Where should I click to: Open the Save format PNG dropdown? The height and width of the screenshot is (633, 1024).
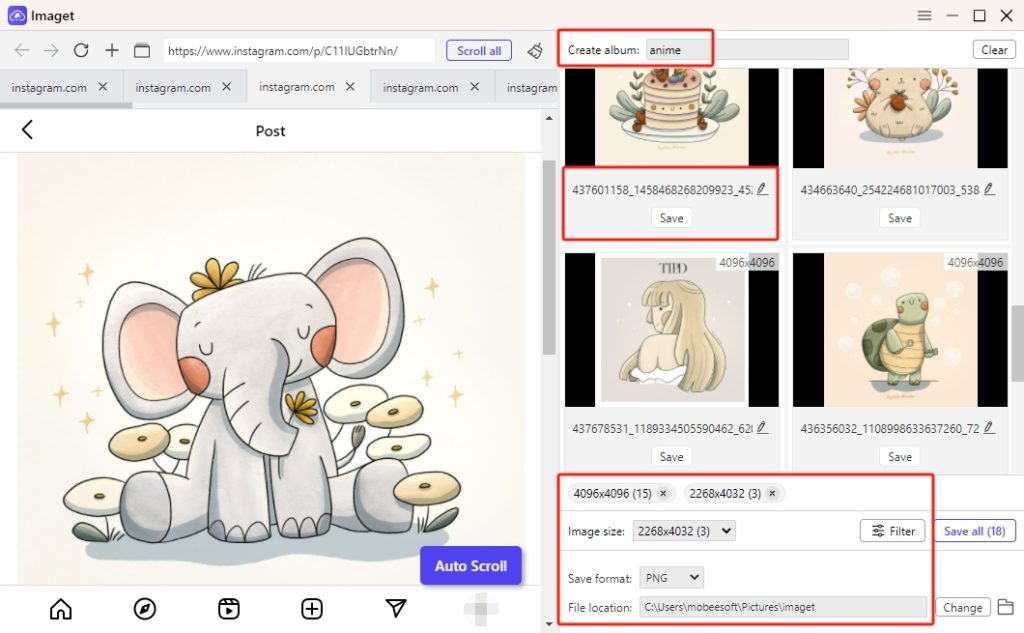pos(671,577)
